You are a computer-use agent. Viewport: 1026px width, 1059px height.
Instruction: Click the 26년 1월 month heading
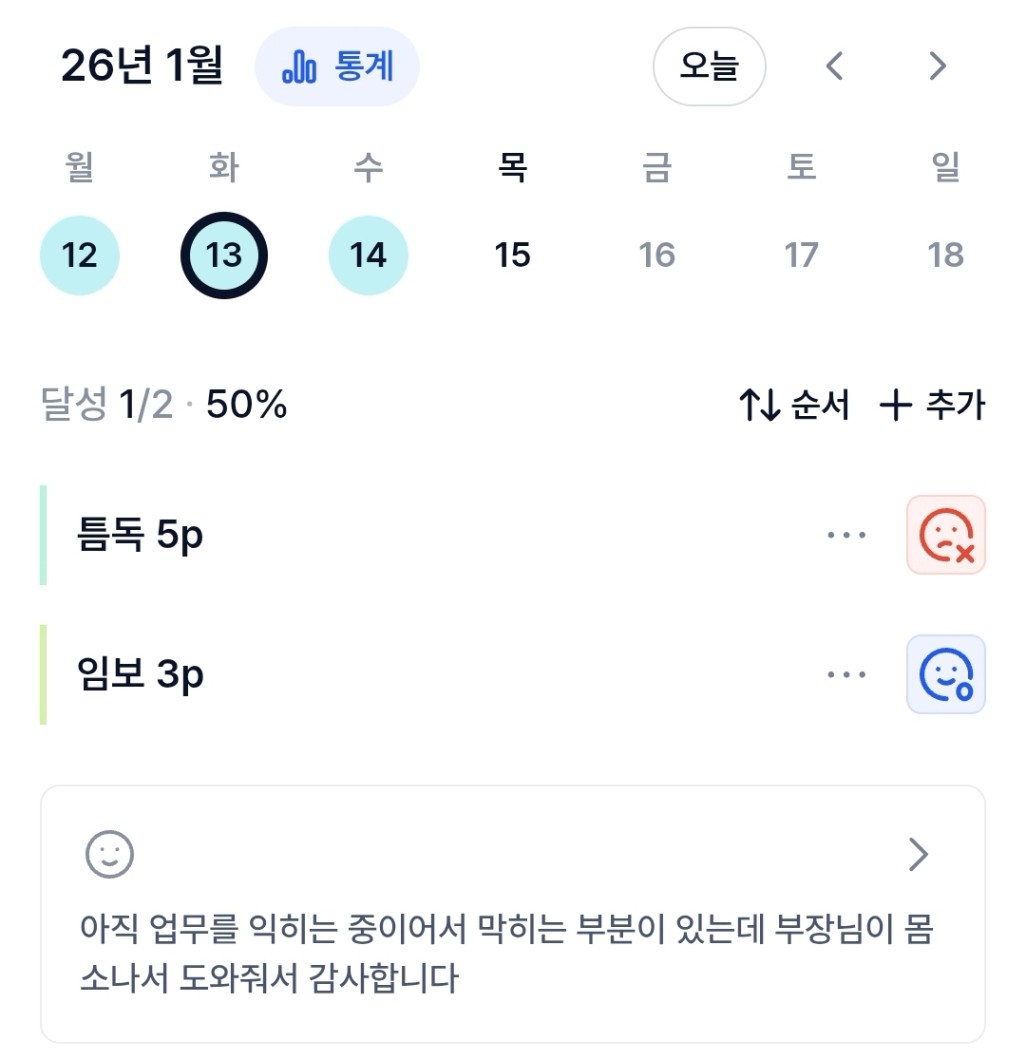click(x=142, y=66)
